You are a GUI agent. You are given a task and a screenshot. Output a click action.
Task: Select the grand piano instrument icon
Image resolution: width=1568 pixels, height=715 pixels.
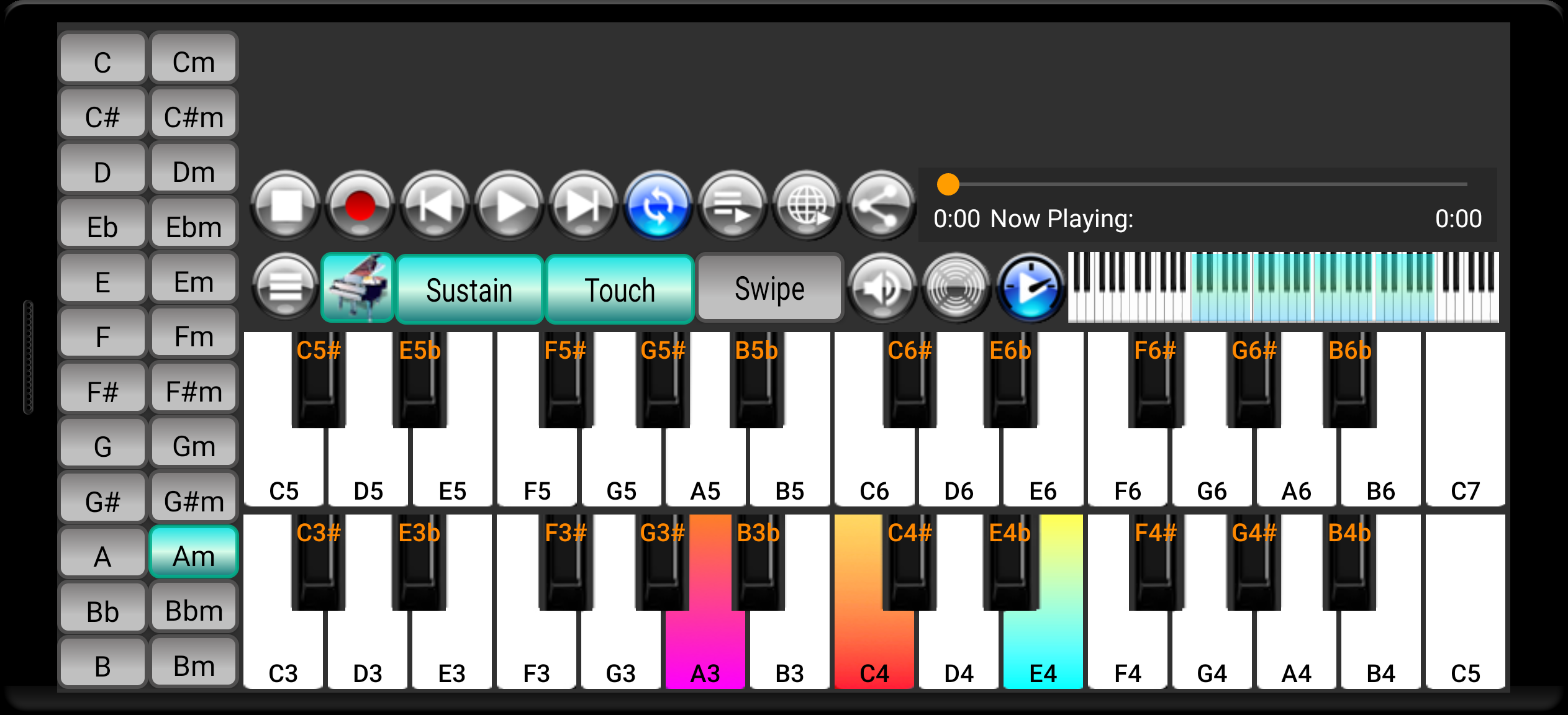pyautogui.click(x=358, y=287)
